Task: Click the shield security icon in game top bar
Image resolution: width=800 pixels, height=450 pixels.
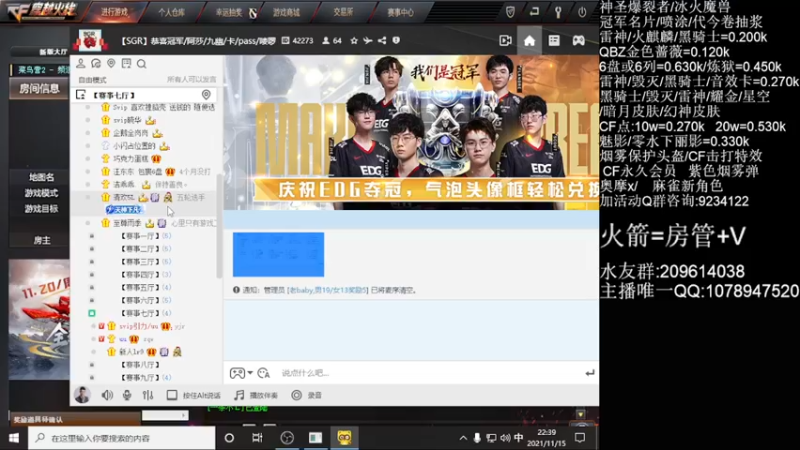Action: tap(510, 12)
